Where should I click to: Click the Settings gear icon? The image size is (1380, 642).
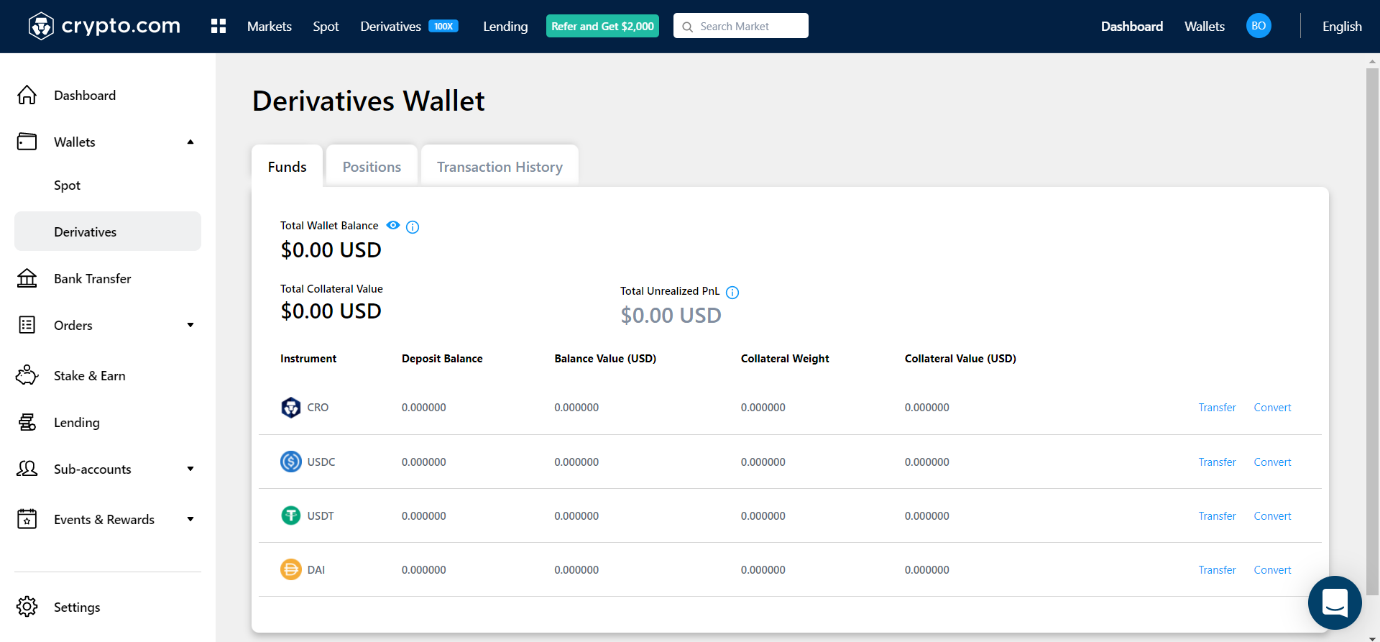(x=27, y=607)
